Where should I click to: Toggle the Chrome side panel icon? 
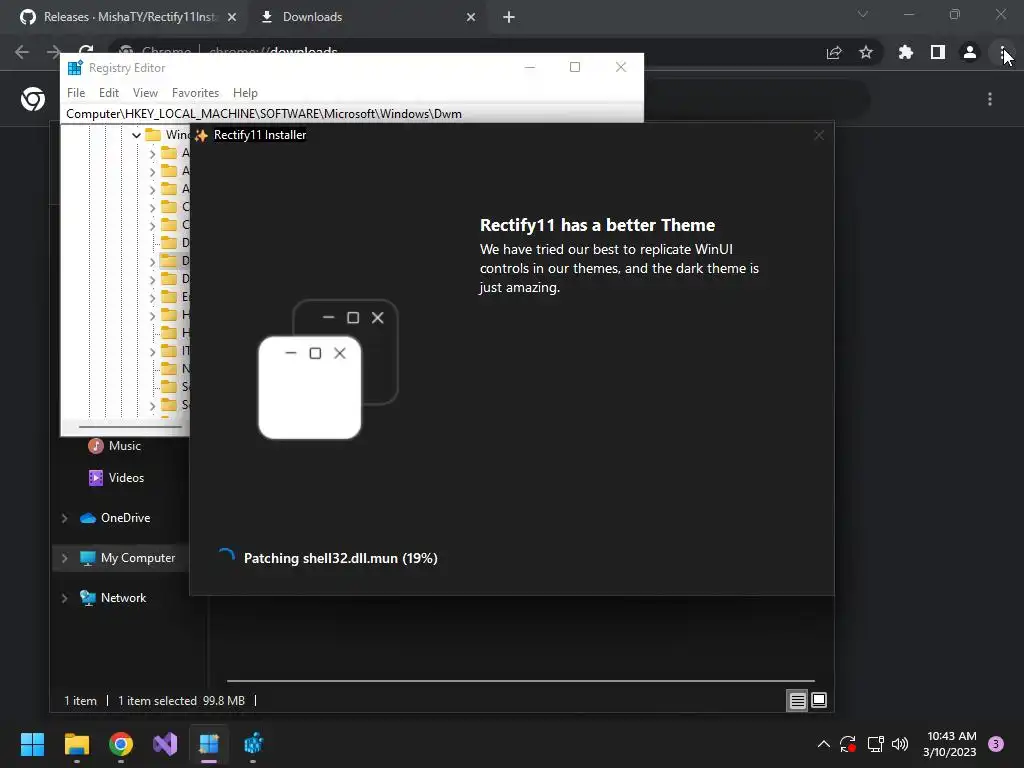[x=938, y=52]
